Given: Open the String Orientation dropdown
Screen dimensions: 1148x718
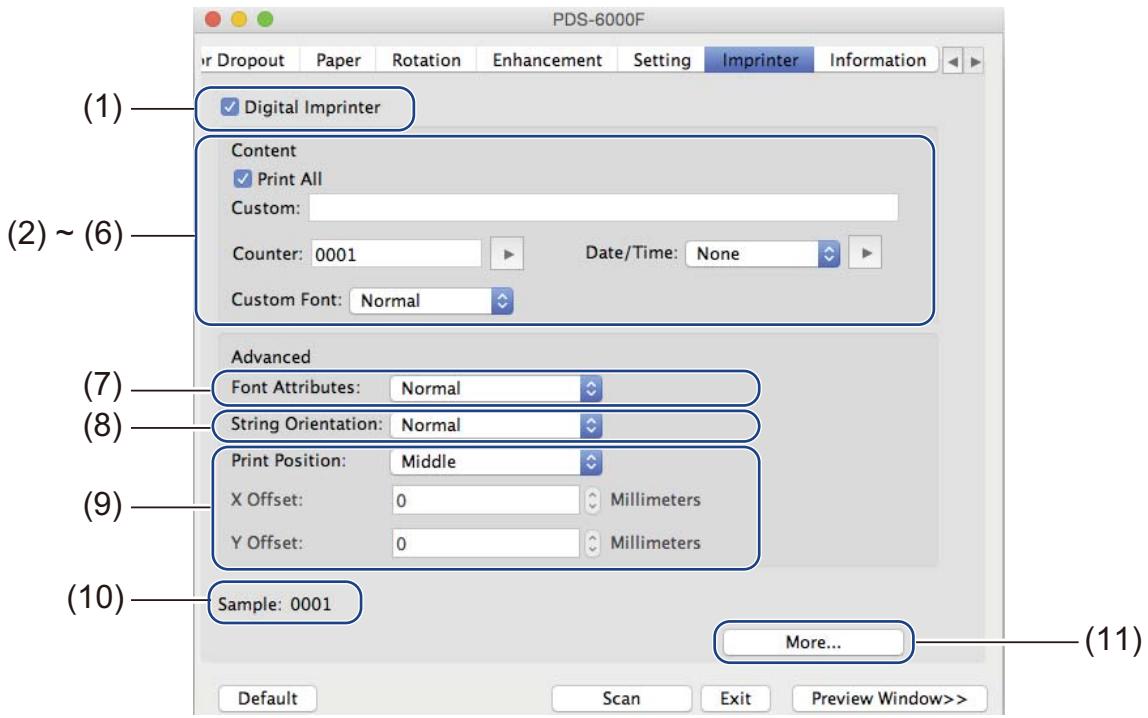Looking at the screenshot, I should tap(496, 425).
